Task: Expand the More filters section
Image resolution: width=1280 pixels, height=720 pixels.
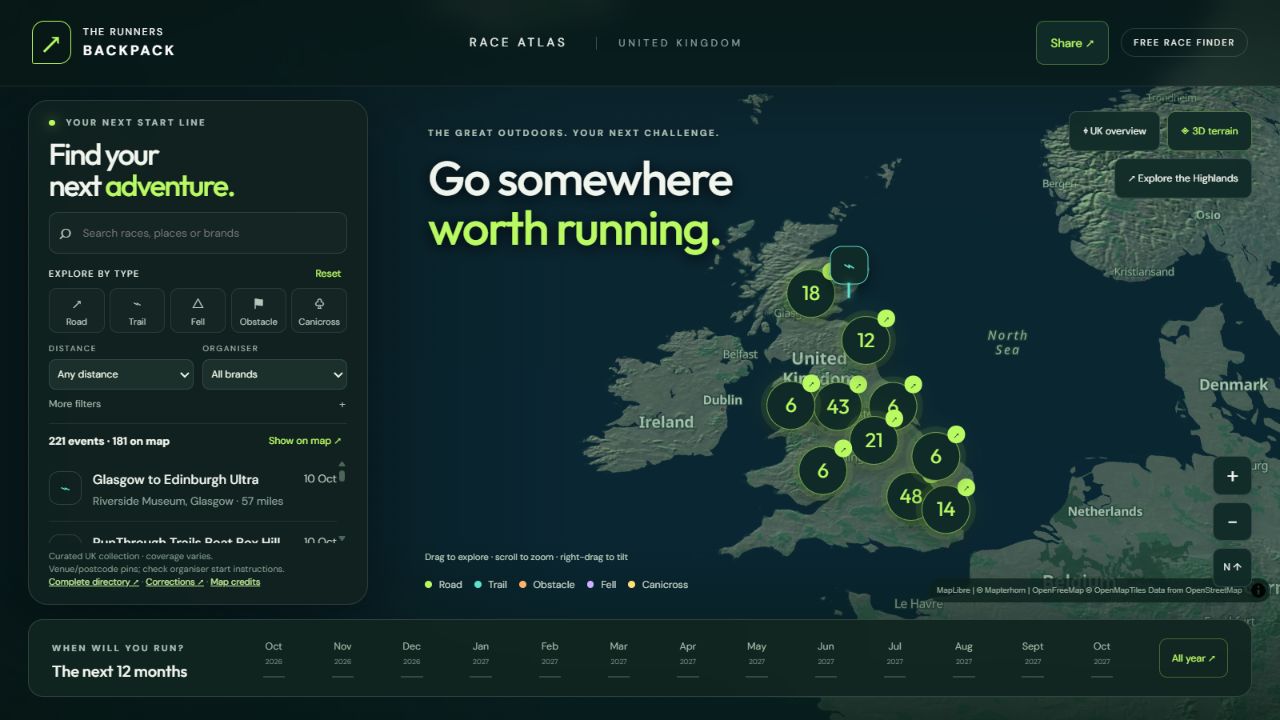Action: click(198, 404)
